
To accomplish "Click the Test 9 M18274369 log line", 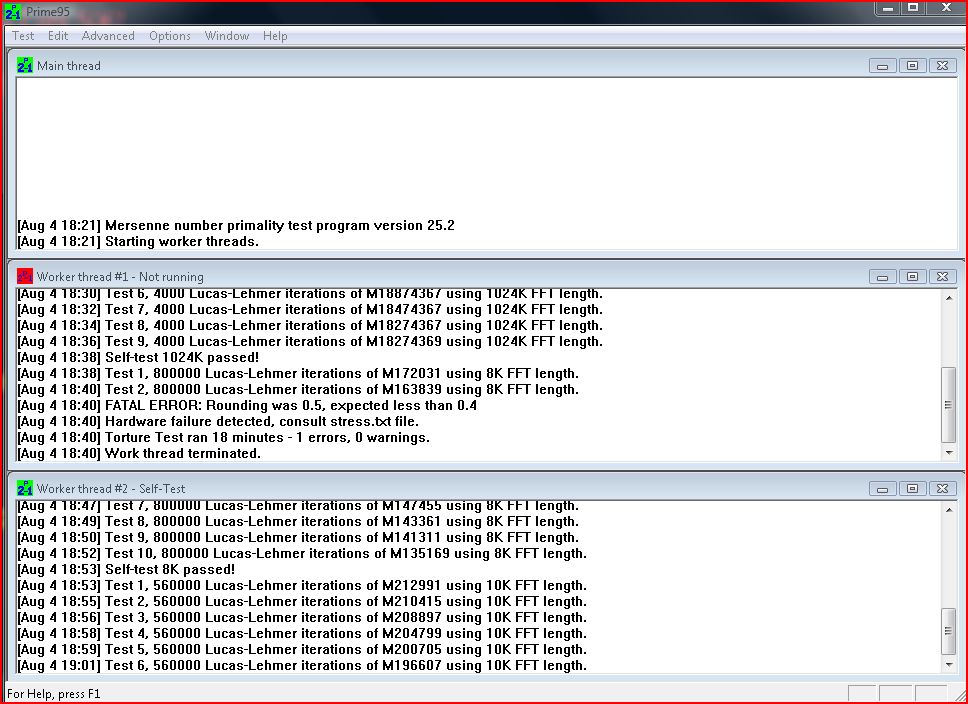I will [310, 342].
